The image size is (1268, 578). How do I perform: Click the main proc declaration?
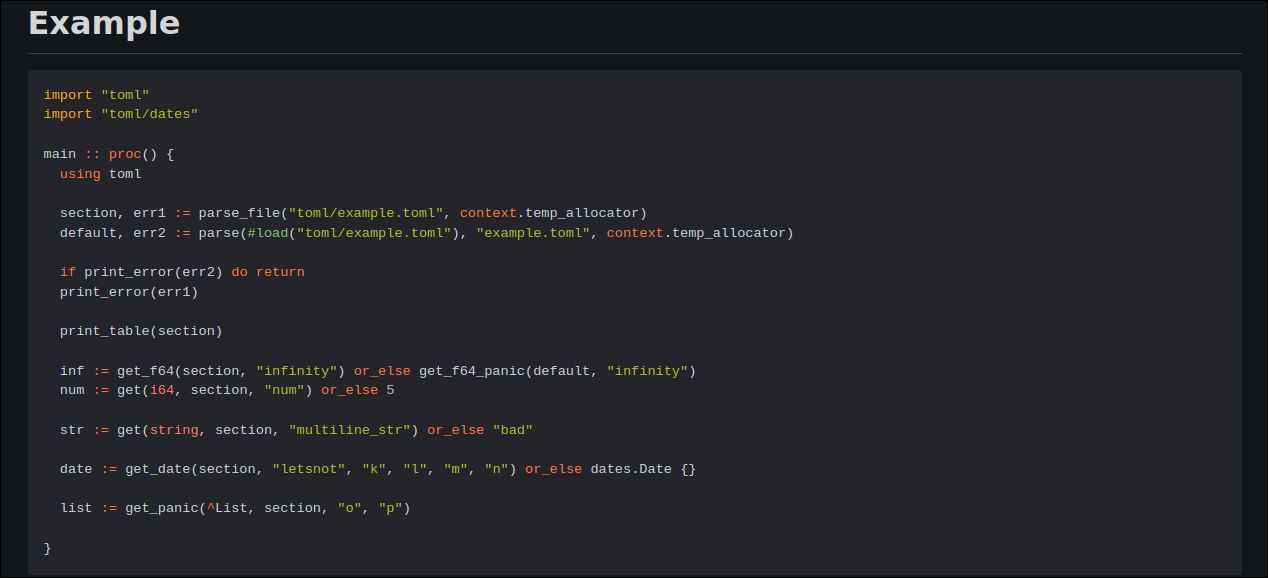pos(108,154)
